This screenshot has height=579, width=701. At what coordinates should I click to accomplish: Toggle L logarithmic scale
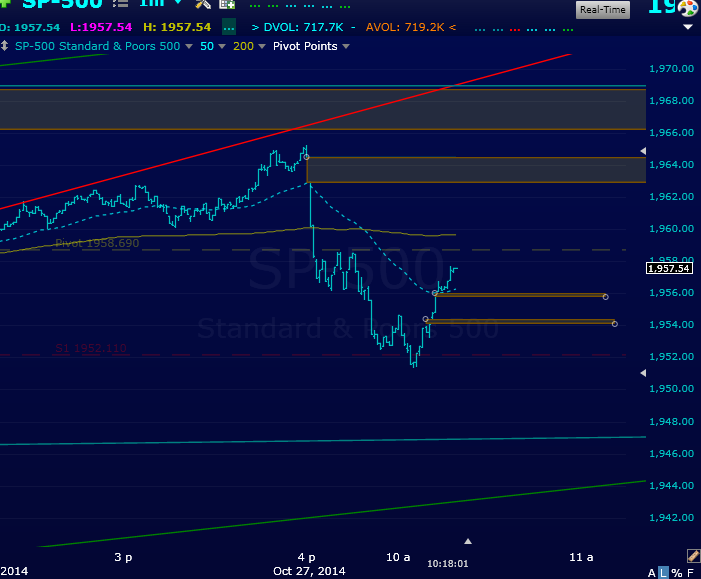coord(664,573)
